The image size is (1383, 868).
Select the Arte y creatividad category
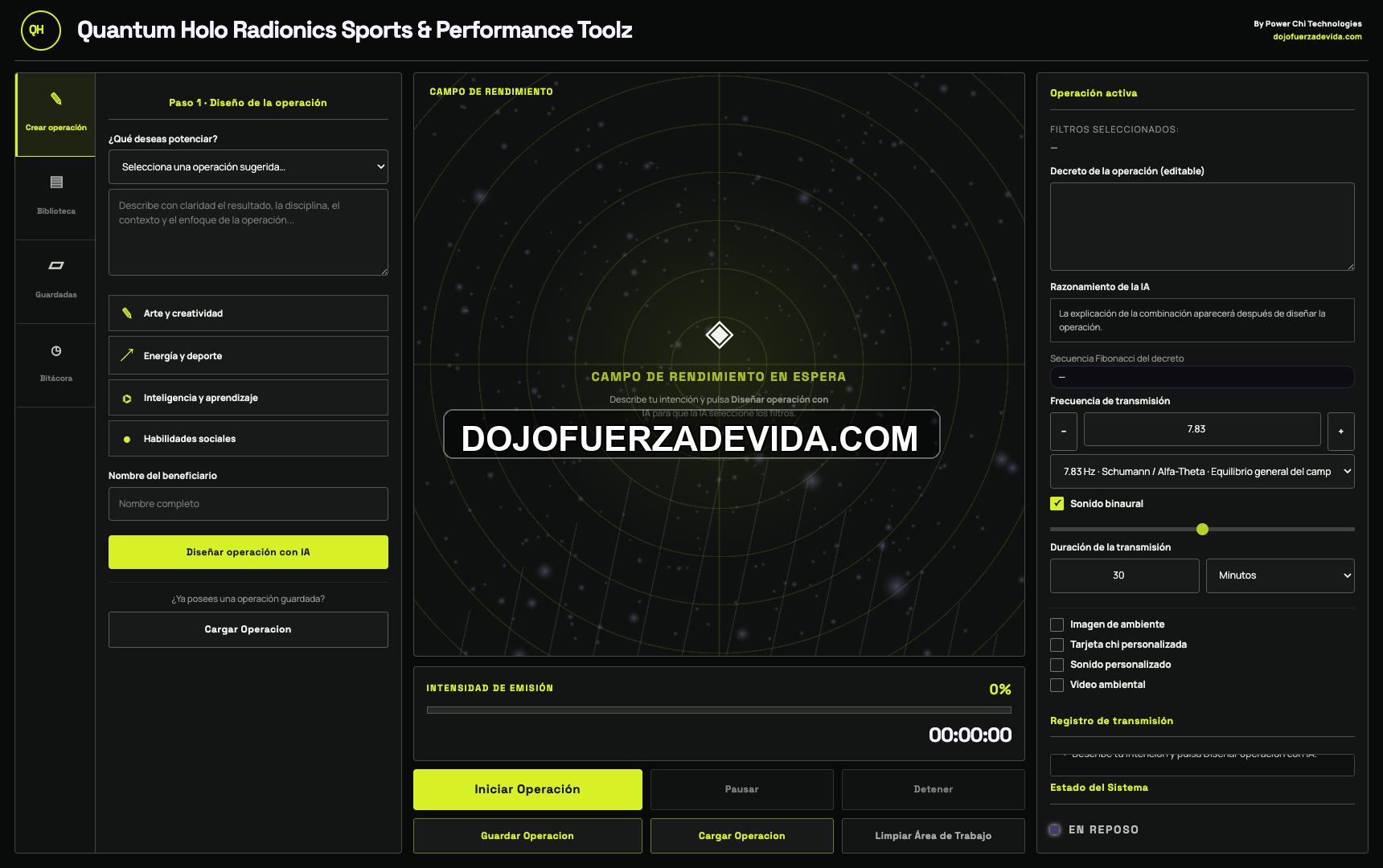click(248, 313)
